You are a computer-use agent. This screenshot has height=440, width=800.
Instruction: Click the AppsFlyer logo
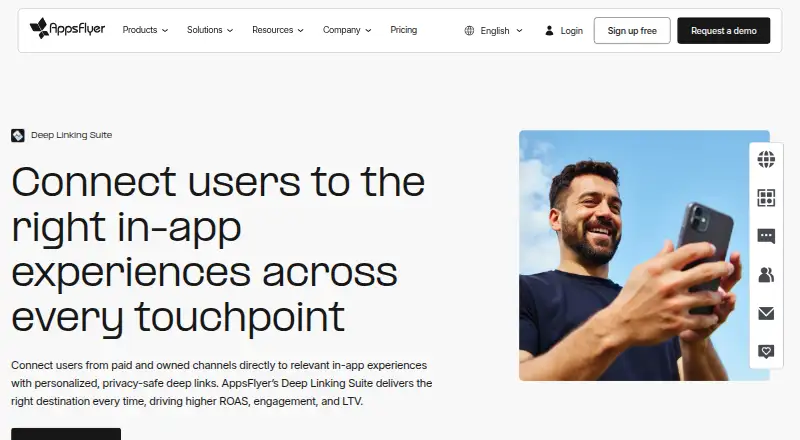[x=67, y=29]
